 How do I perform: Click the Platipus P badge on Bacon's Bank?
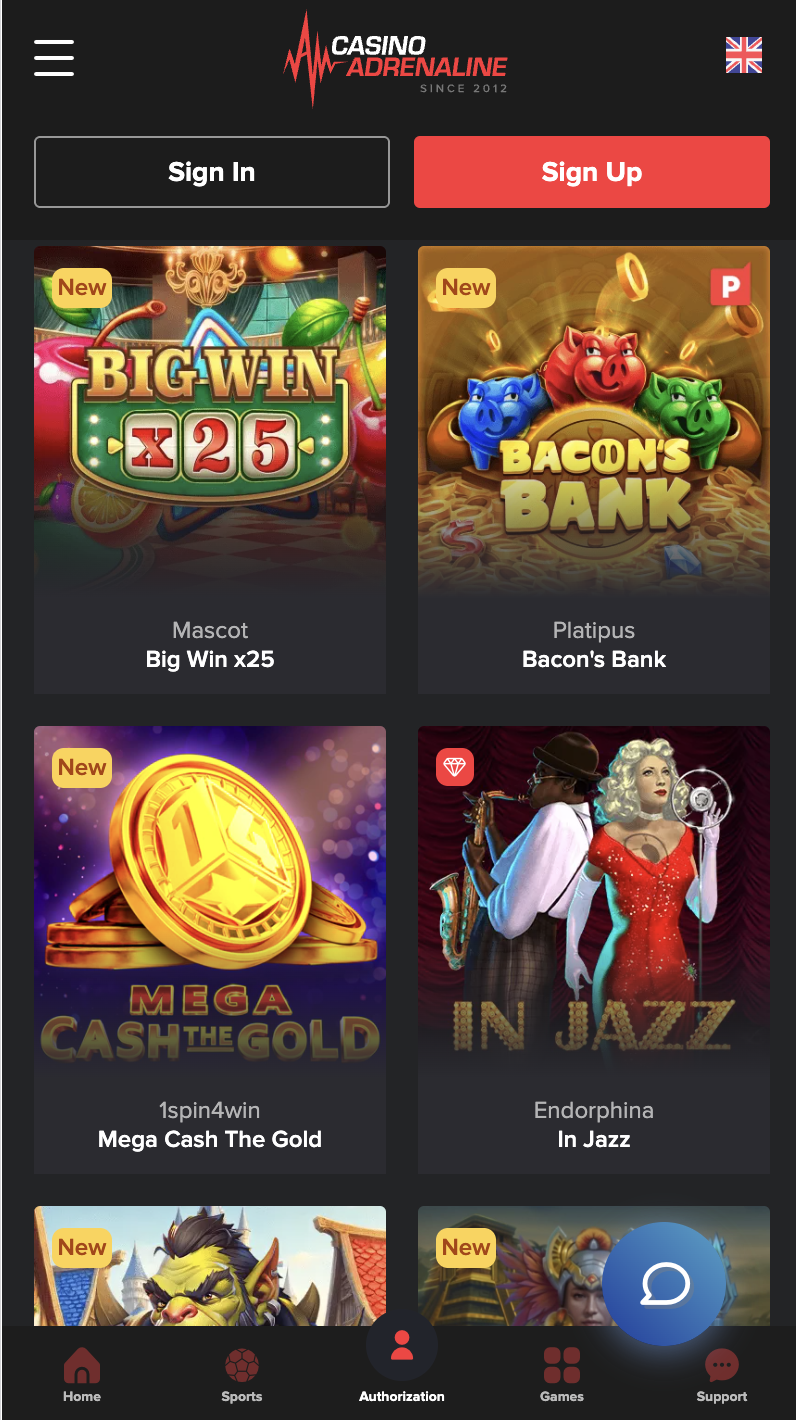(730, 287)
